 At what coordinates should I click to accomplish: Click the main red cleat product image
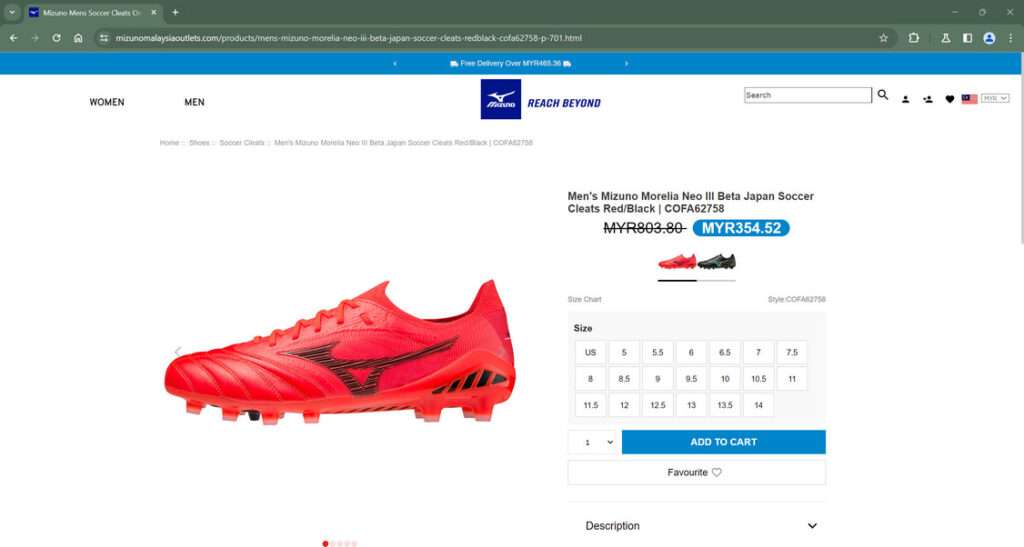[x=340, y=352]
